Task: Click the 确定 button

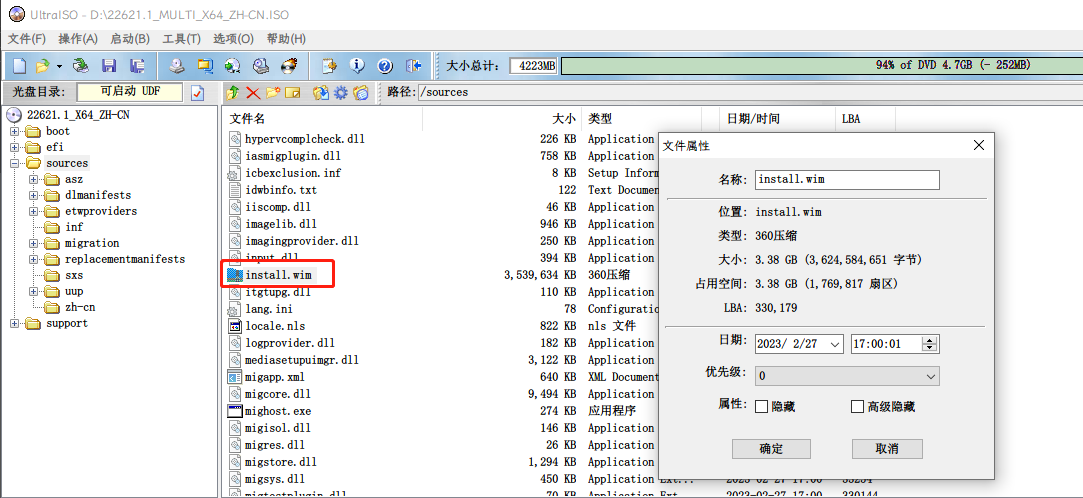Action: pos(771,449)
